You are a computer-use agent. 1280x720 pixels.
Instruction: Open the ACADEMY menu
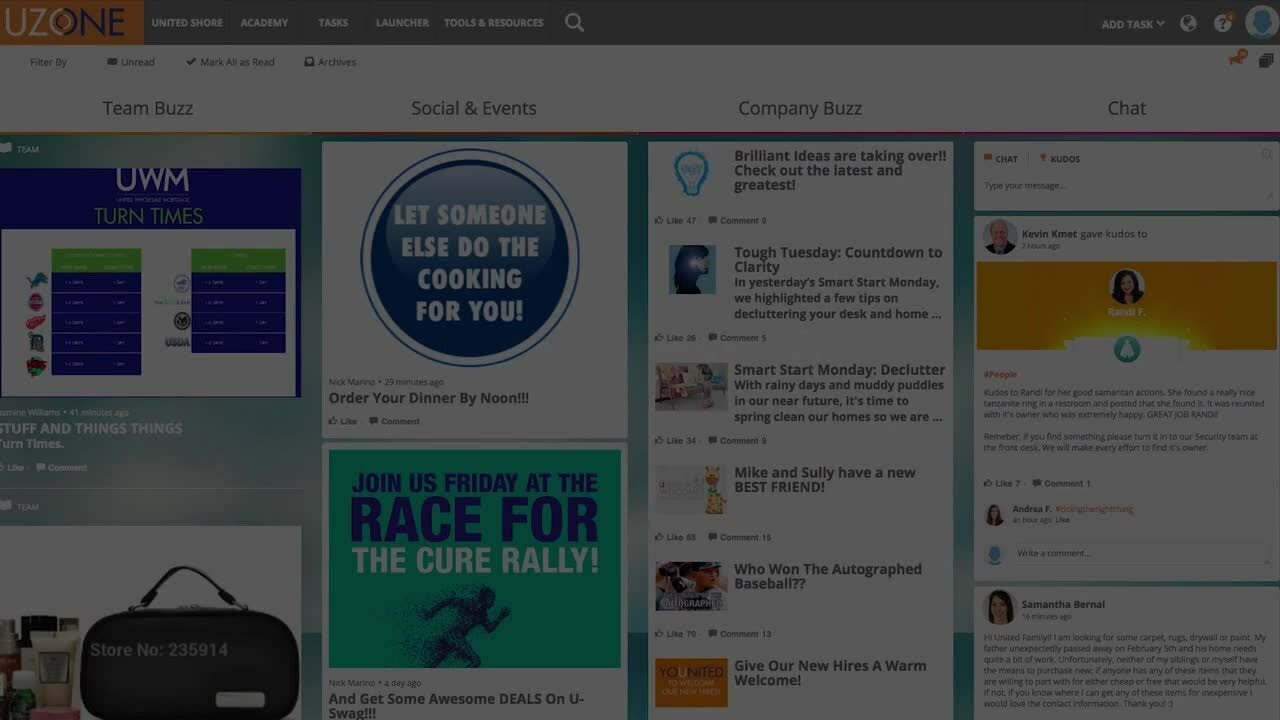(x=264, y=22)
